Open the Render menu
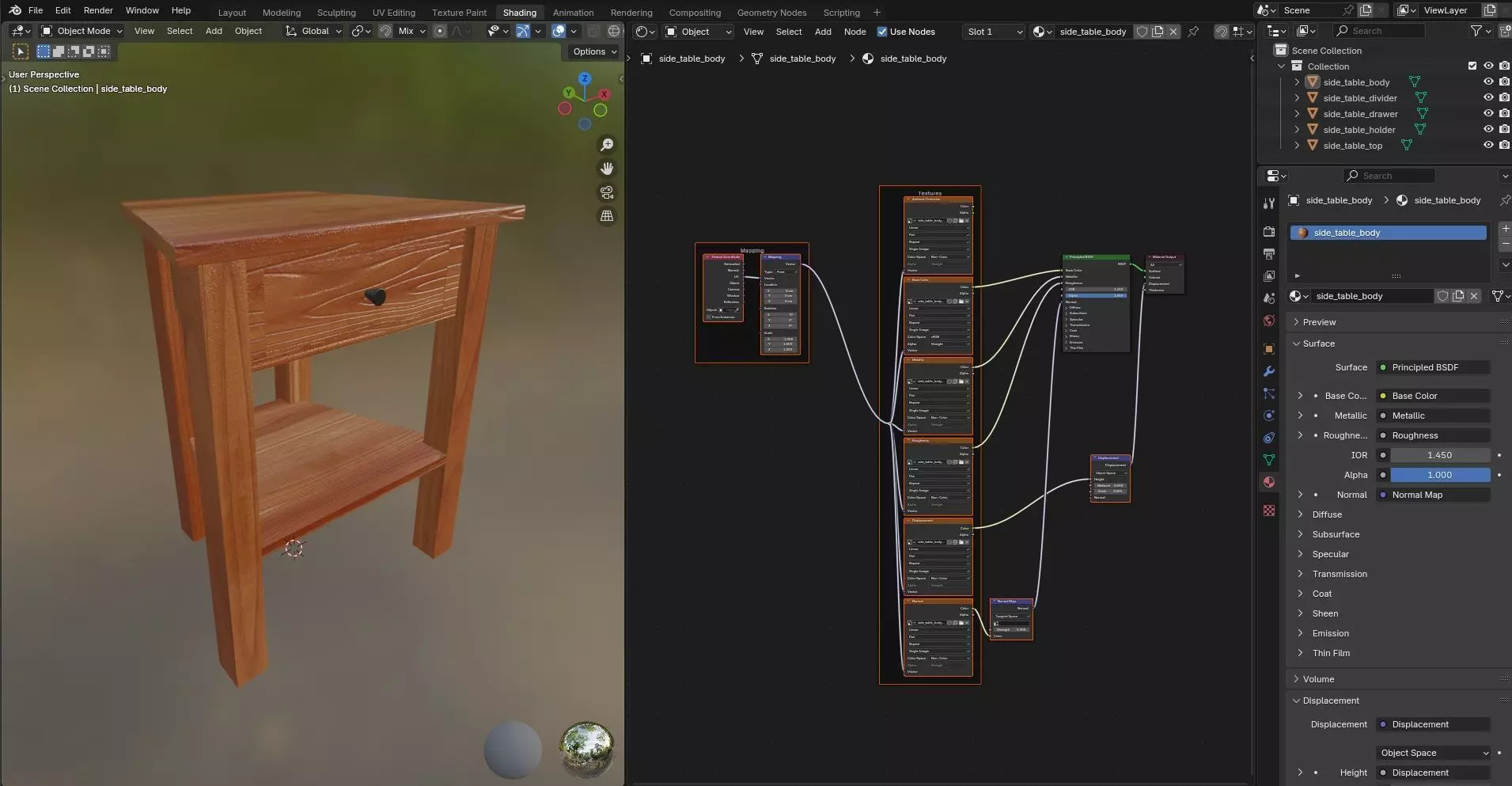1512x786 pixels. (x=98, y=10)
